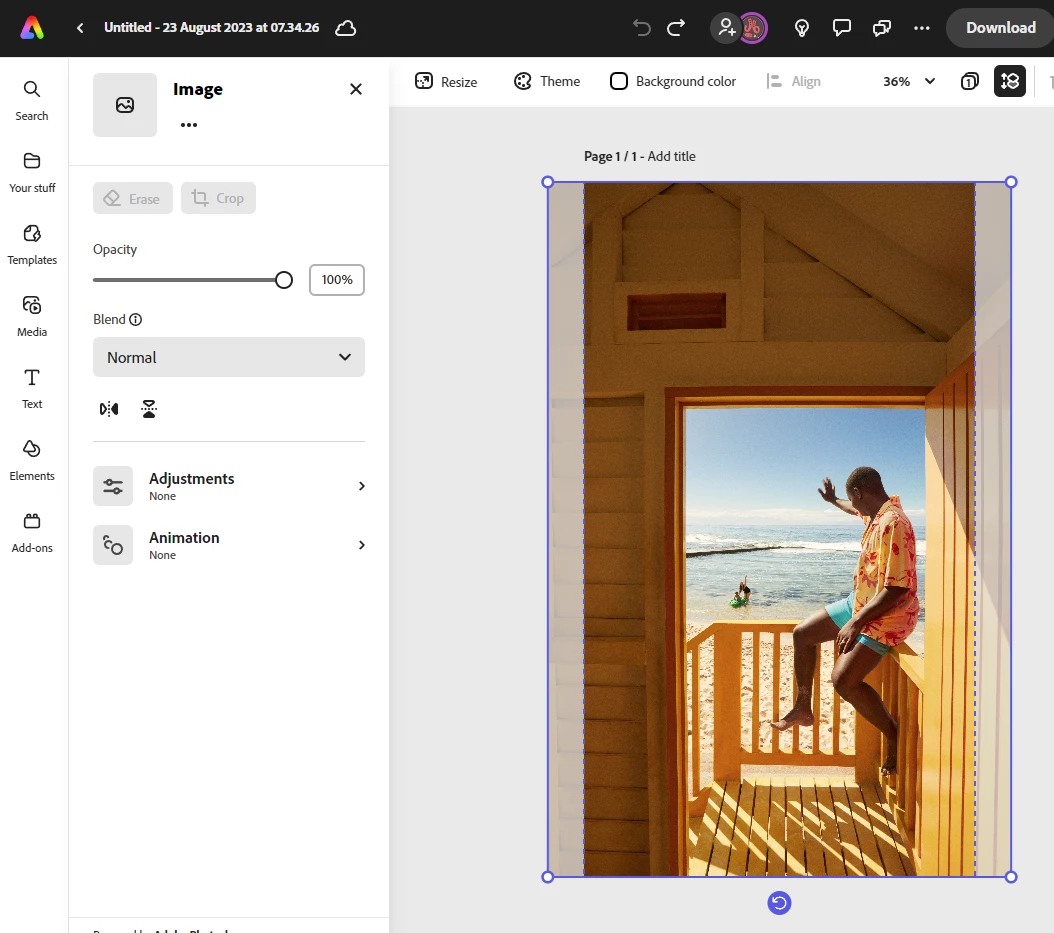Open Add-ons in the sidebar
The width and height of the screenshot is (1054, 933).
coord(32,532)
